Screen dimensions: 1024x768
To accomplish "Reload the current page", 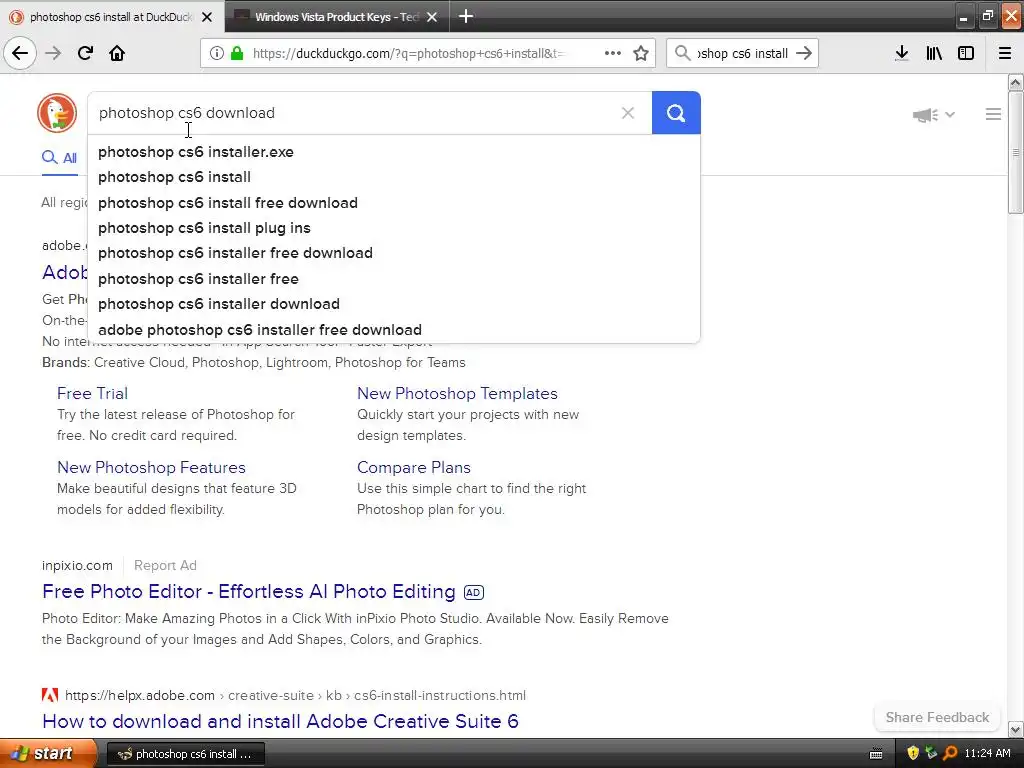I will coord(85,53).
